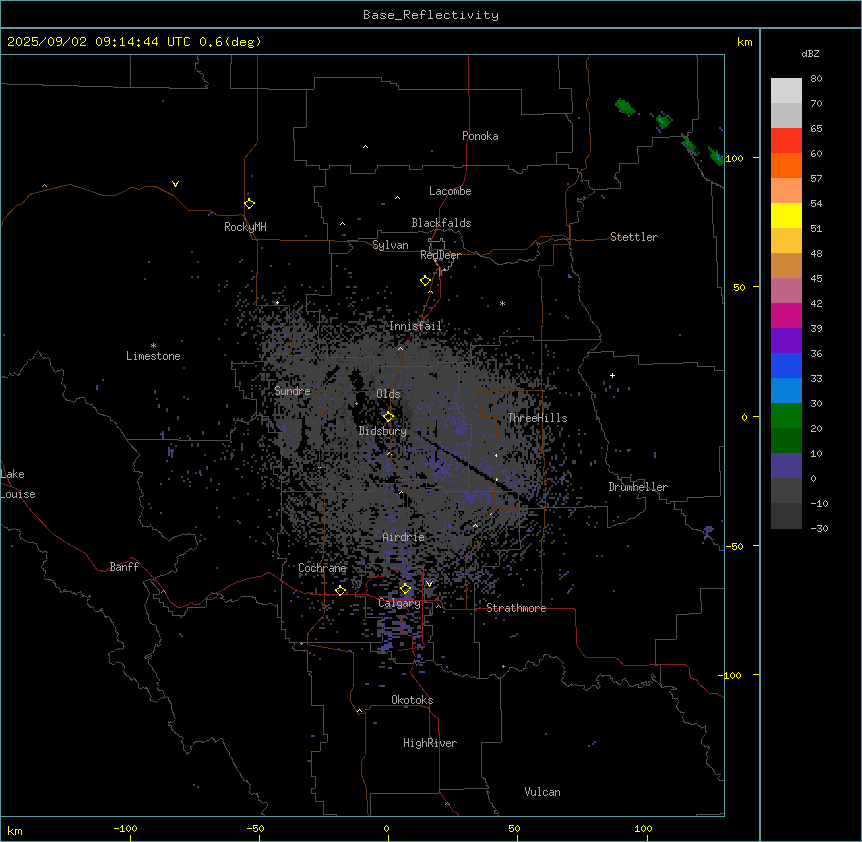Click the white asterisk marker above Limestone

point(153,346)
